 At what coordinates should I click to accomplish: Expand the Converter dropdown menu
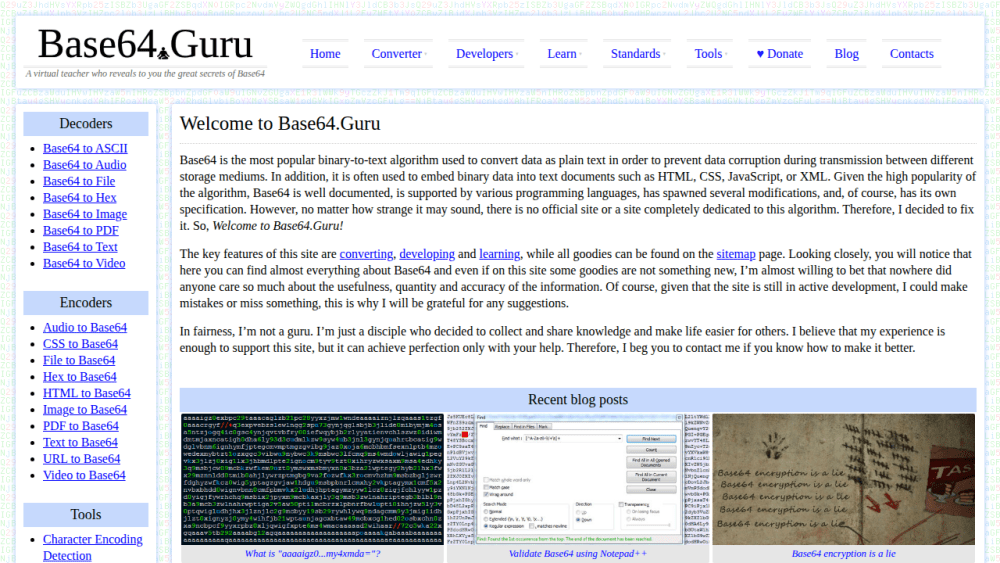click(x=399, y=54)
